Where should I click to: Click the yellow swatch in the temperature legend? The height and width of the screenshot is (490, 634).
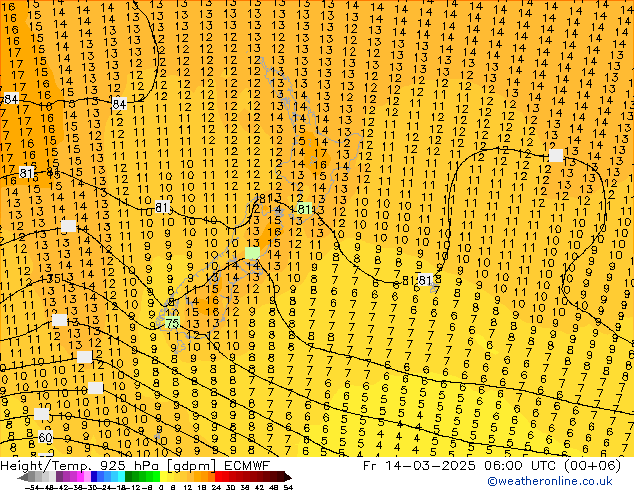[x=163, y=477]
